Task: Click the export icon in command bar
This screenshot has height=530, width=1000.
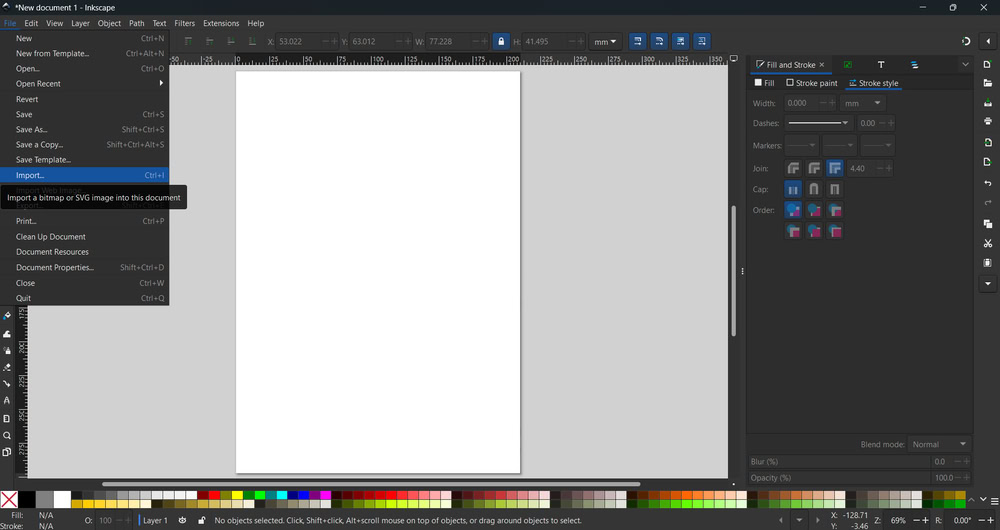Action: 987,162
